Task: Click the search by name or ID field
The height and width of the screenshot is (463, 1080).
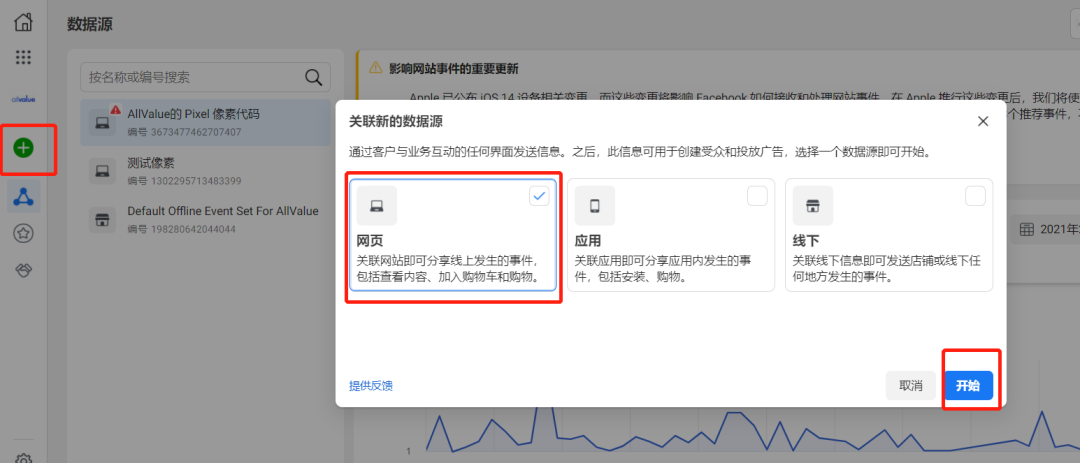Action: pos(205,77)
